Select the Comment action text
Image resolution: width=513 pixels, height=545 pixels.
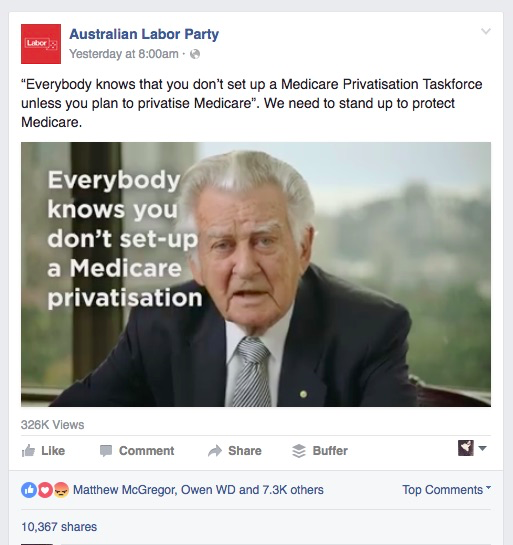146,451
